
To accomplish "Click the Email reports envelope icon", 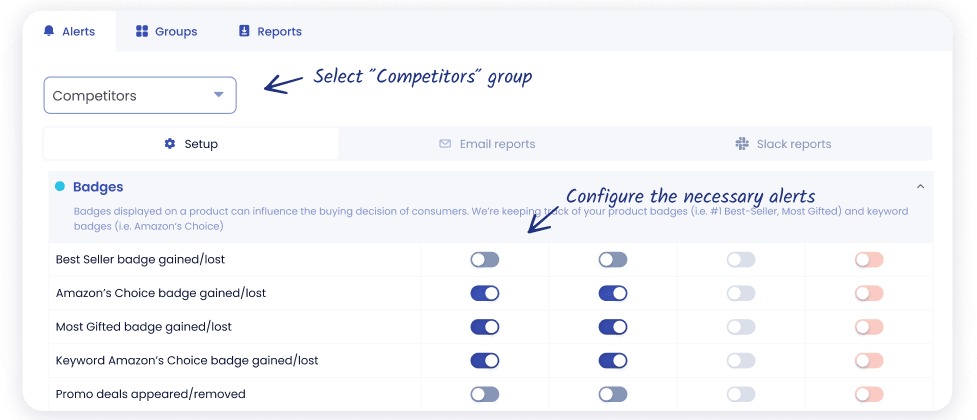I will click(x=445, y=144).
